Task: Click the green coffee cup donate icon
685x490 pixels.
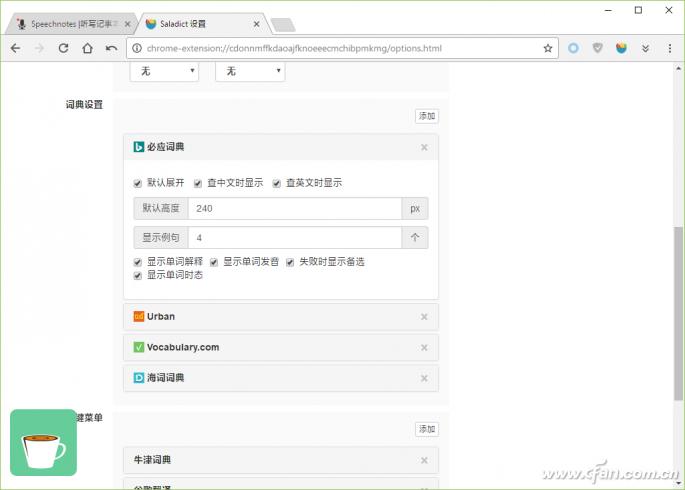Action: click(43, 442)
